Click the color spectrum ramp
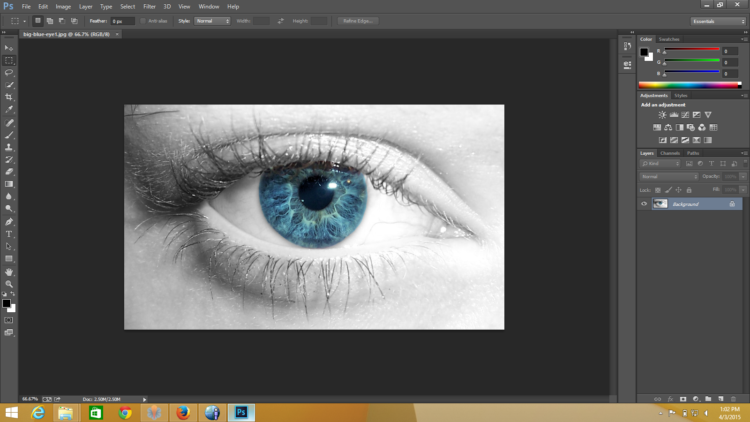Viewport: 750px width, 422px height. click(x=690, y=85)
